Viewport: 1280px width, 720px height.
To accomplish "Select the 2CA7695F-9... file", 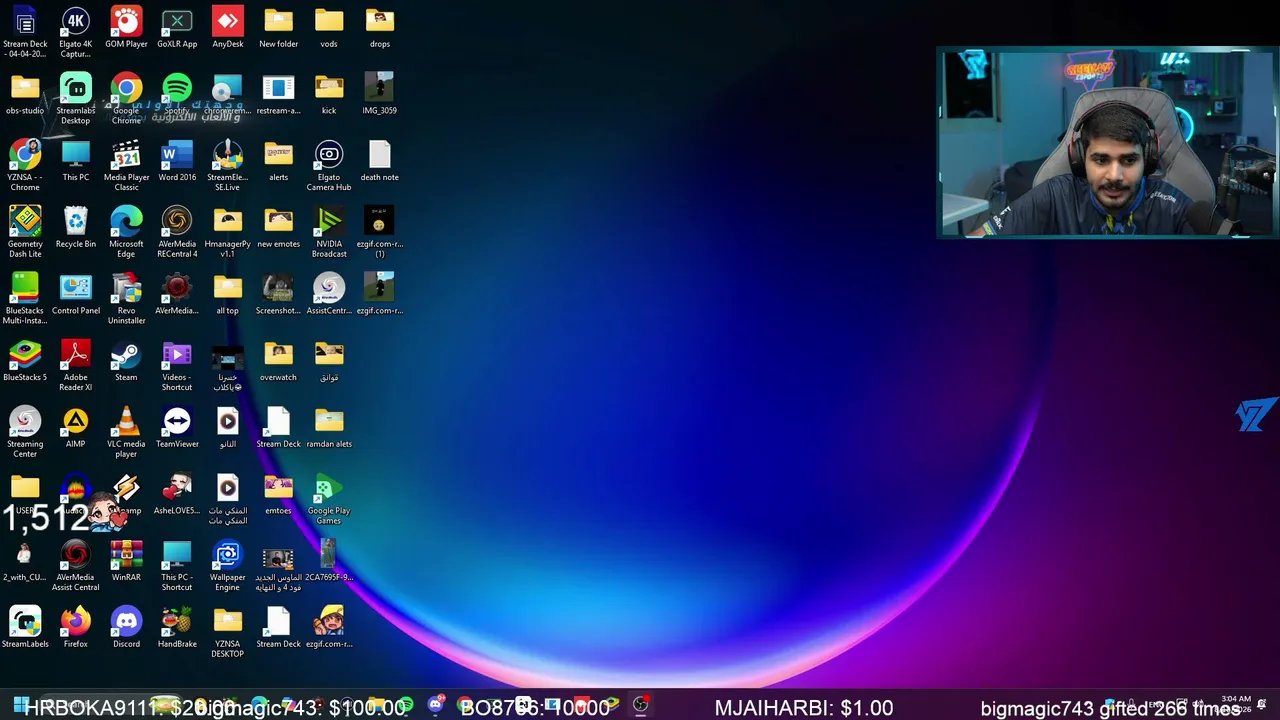I will pos(329,561).
